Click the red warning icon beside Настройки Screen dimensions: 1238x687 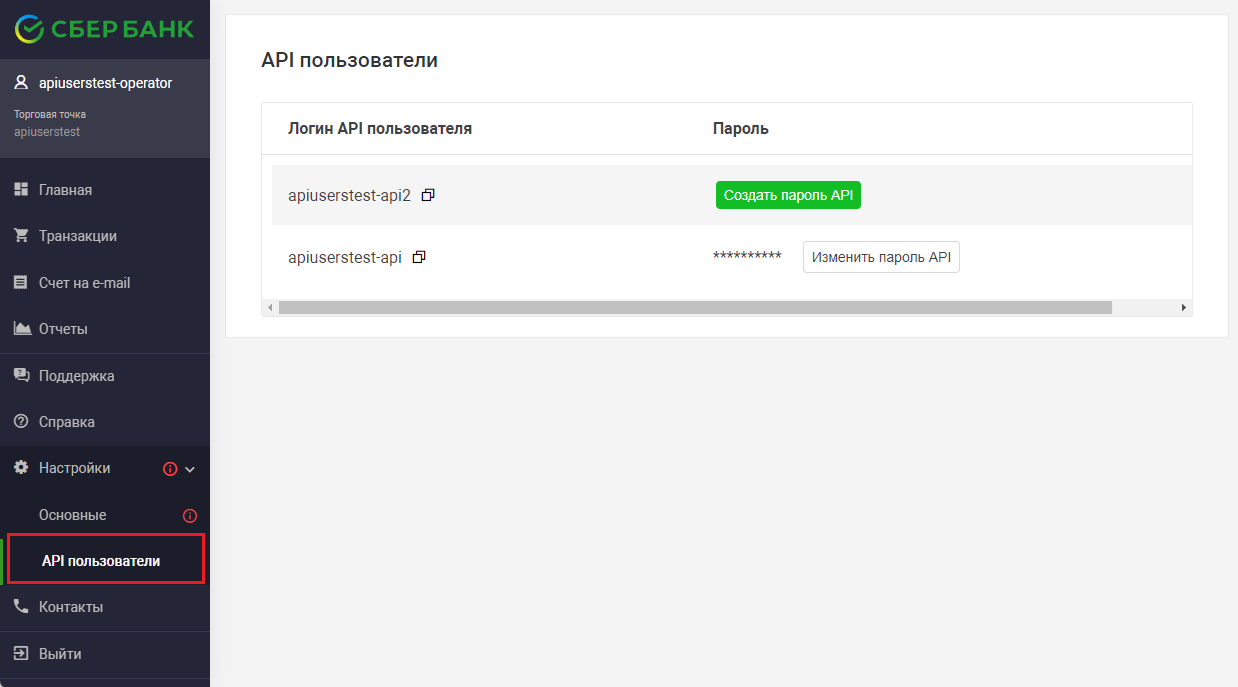(x=170, y=469)
